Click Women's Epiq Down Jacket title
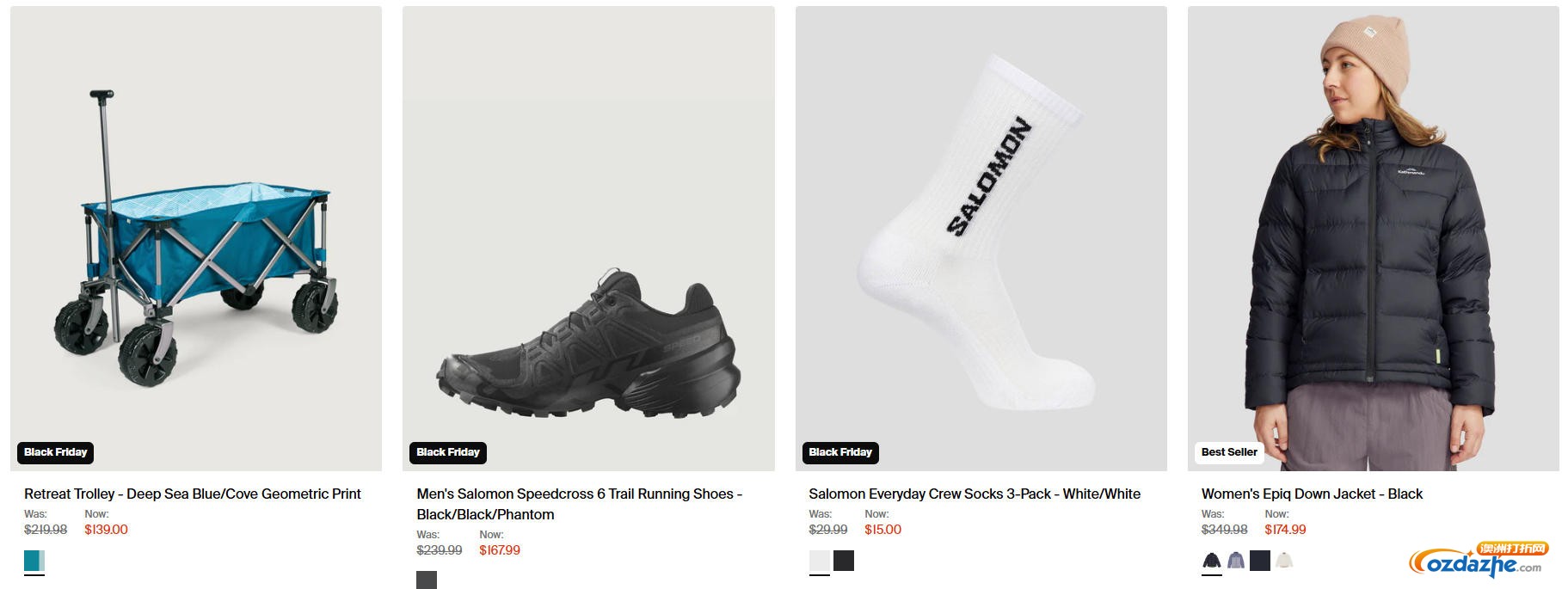 coord(1312,494)
